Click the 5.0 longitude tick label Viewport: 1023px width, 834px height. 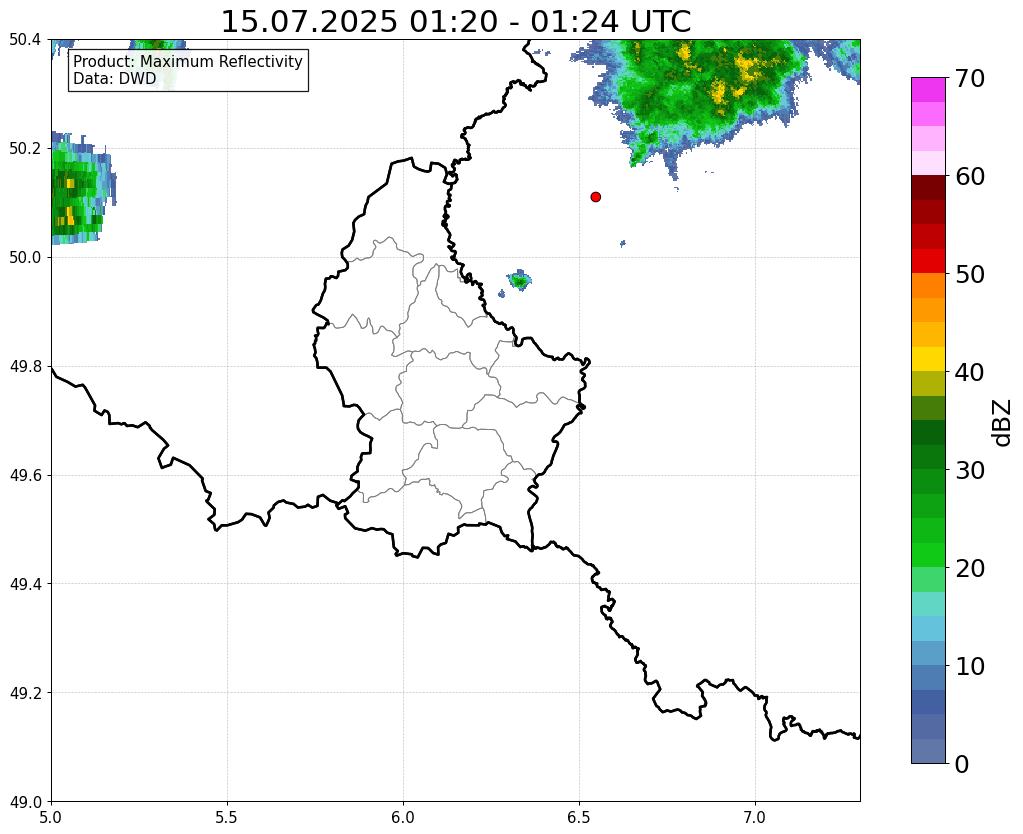(51, 817)
